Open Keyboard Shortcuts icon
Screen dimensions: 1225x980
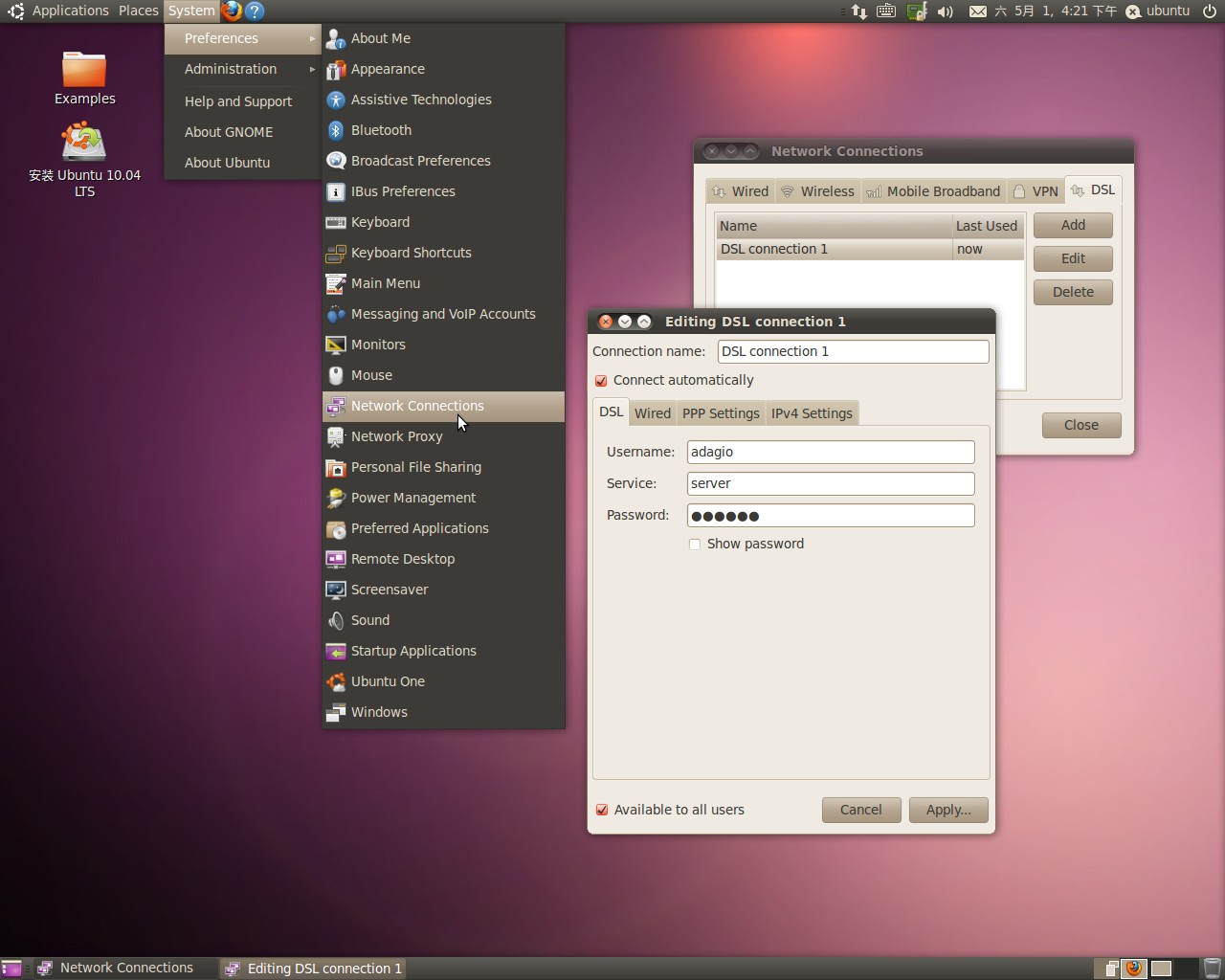pyautogui.click(x=336, y=253)
